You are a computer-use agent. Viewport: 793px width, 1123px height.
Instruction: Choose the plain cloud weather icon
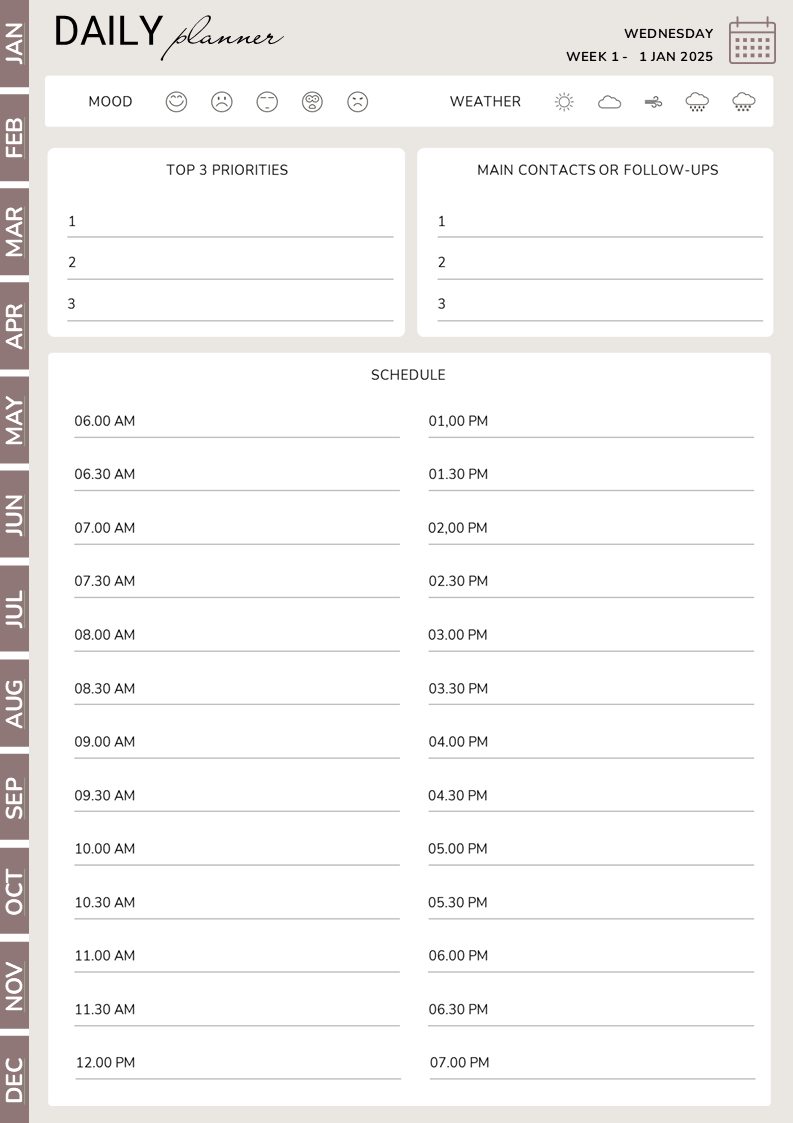(609, 102)
